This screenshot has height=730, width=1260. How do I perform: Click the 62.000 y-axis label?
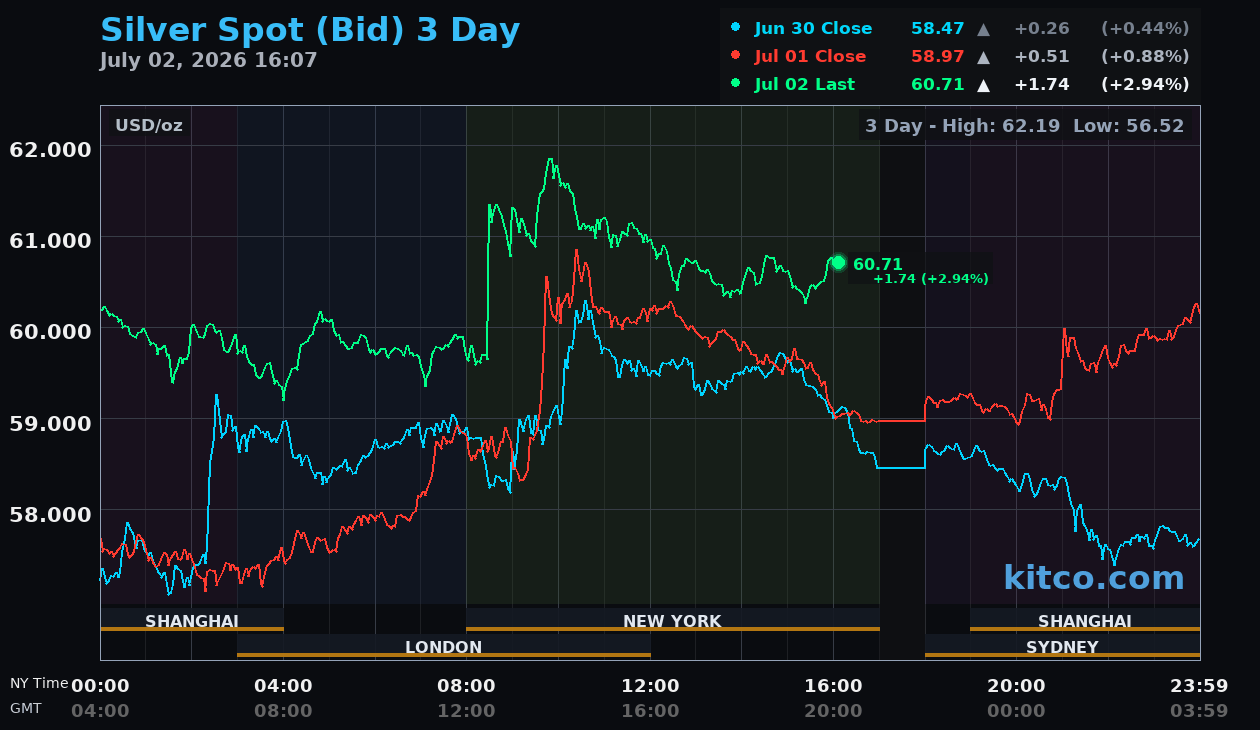(x=50, y=149)
